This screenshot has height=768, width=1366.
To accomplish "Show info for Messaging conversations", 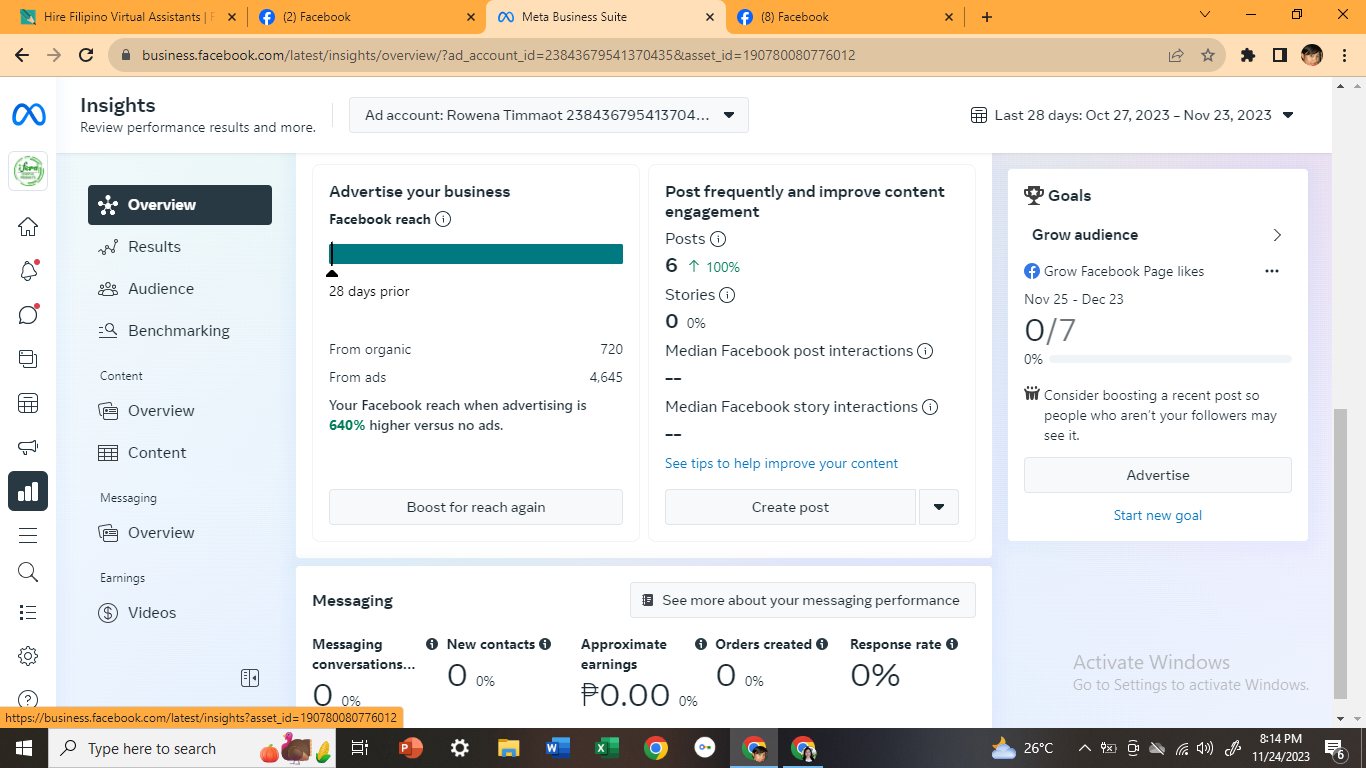I will (432, 645).
